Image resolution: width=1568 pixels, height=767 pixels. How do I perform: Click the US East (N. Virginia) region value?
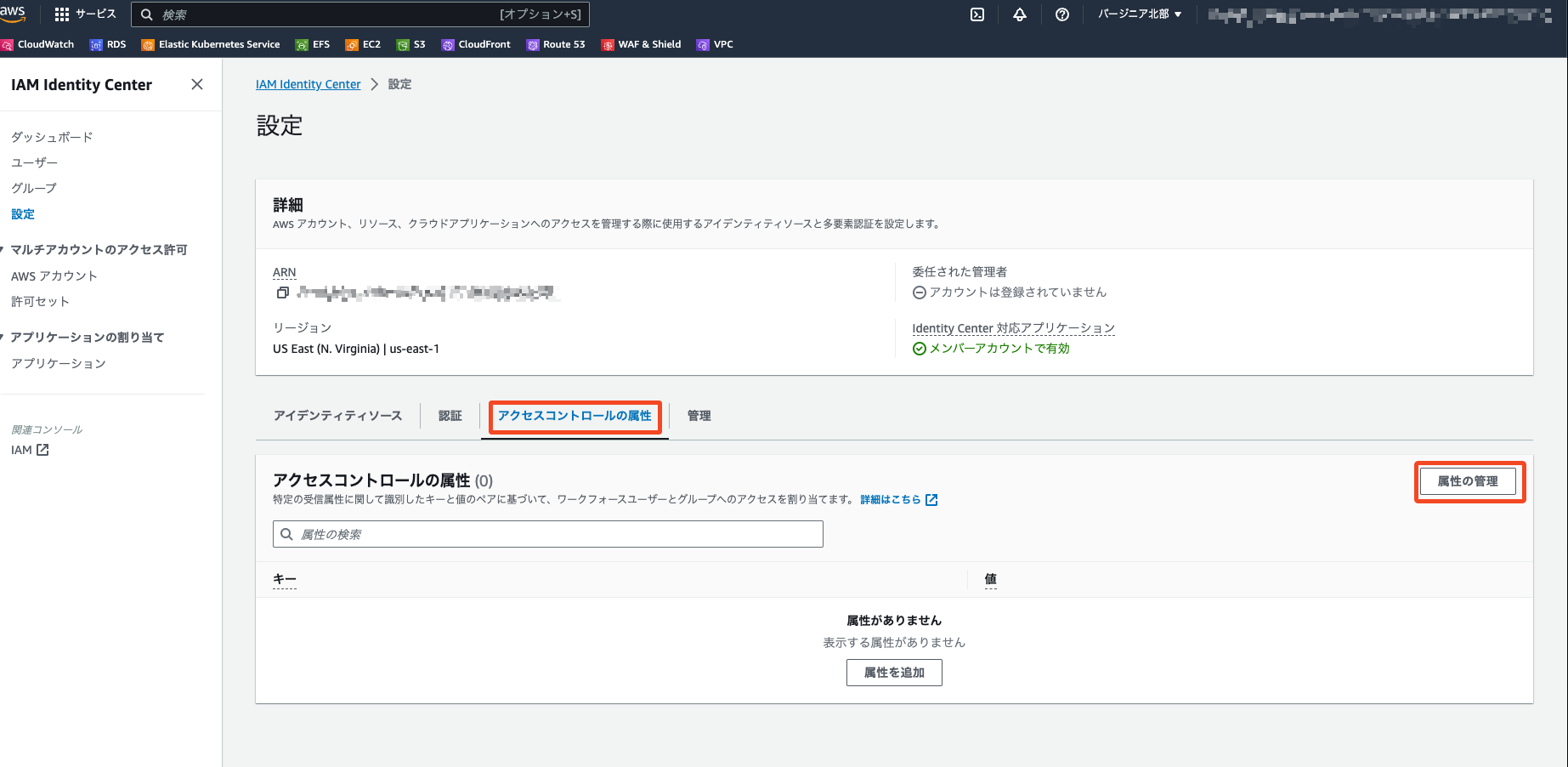356,349
